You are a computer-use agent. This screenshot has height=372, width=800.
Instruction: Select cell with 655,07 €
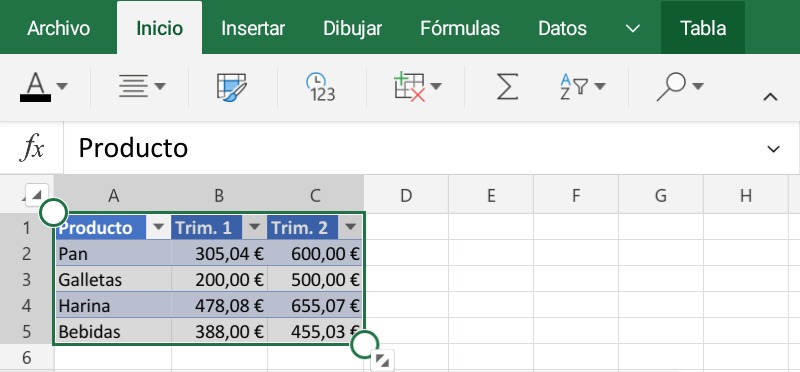tap(315, 305)
